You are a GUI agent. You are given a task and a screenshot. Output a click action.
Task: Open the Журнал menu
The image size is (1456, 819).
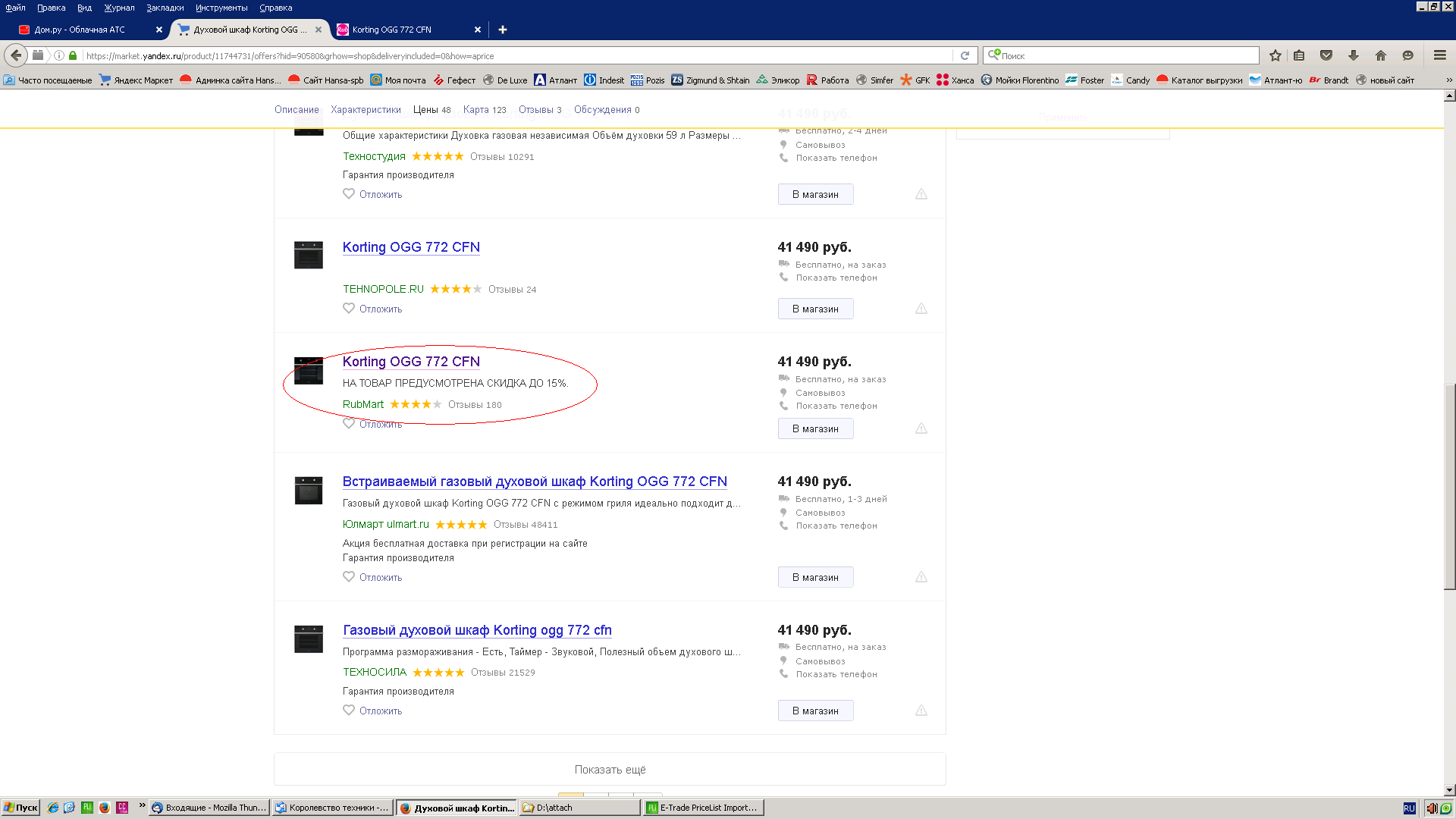click(x=119, y=8)
